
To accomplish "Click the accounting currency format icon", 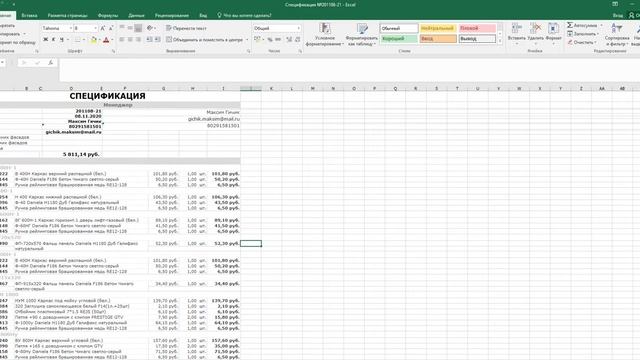I will (257, 40).
